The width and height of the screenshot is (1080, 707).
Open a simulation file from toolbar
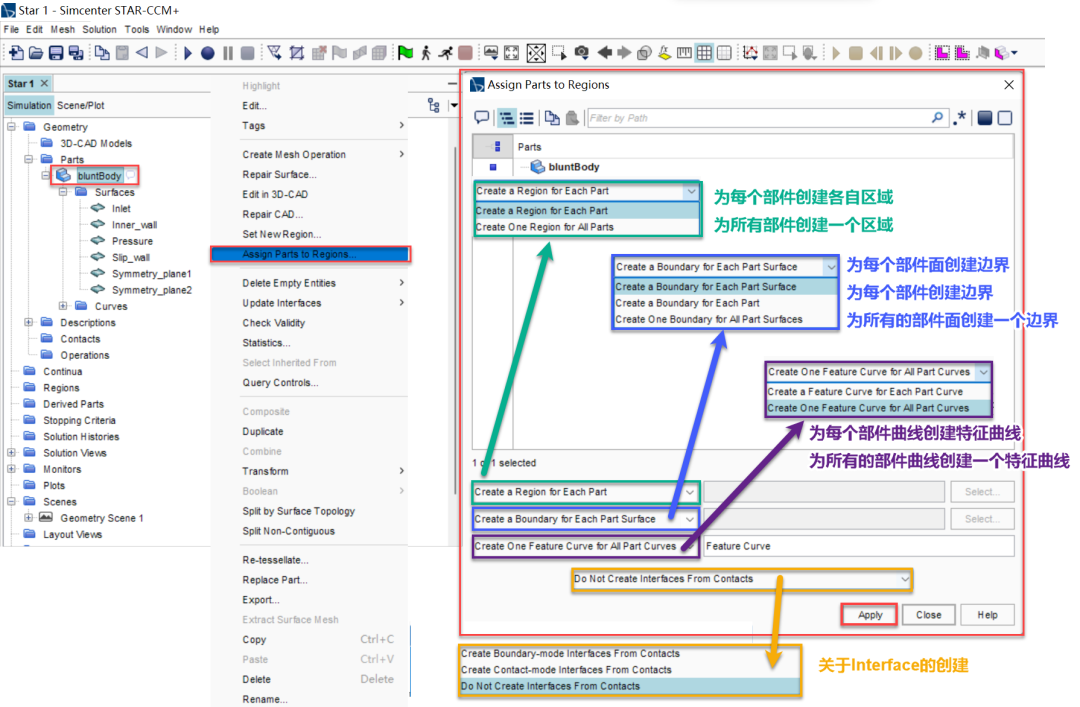coord(36,52)
